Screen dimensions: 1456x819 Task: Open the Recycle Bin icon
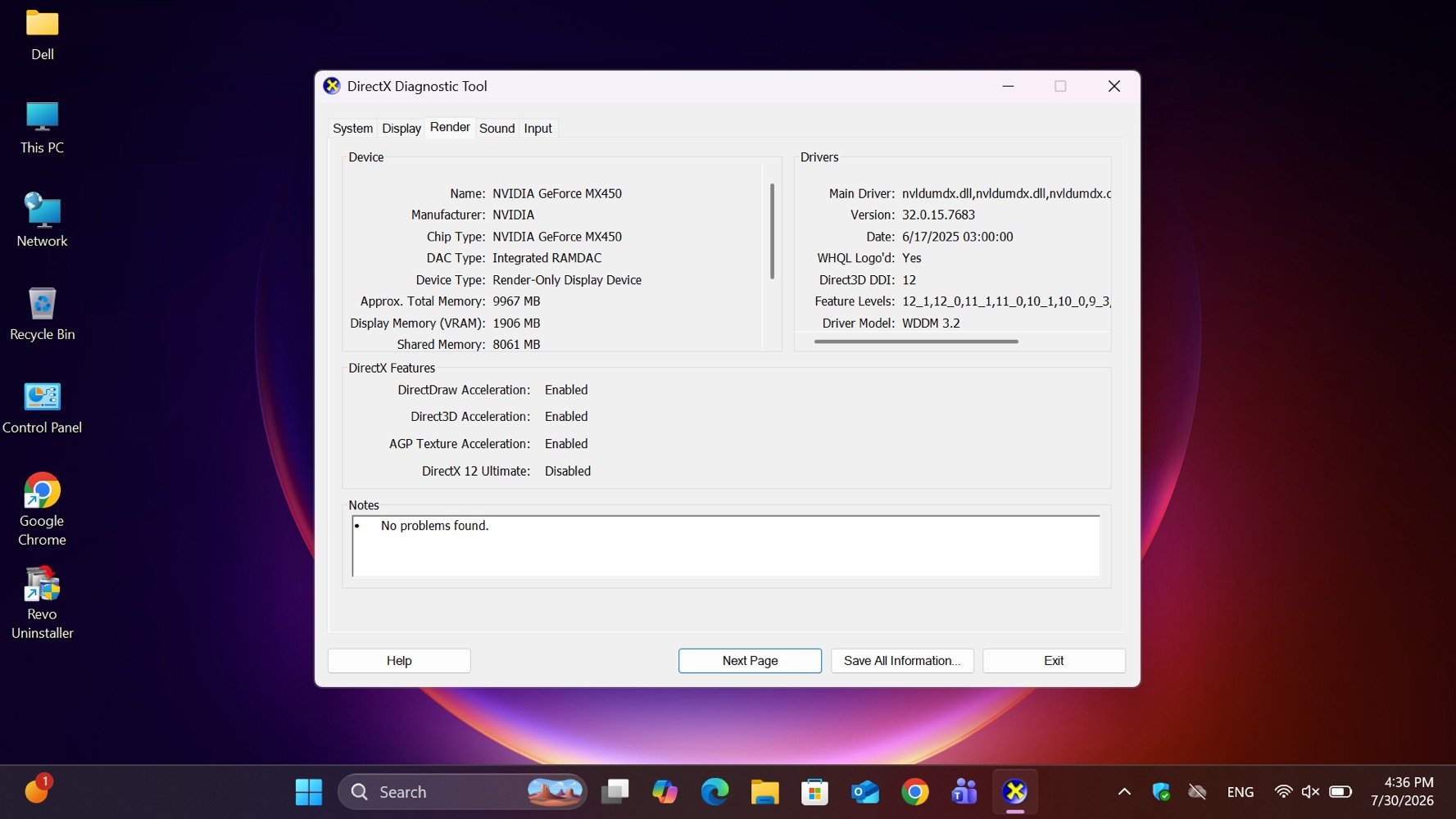[42, 314]
